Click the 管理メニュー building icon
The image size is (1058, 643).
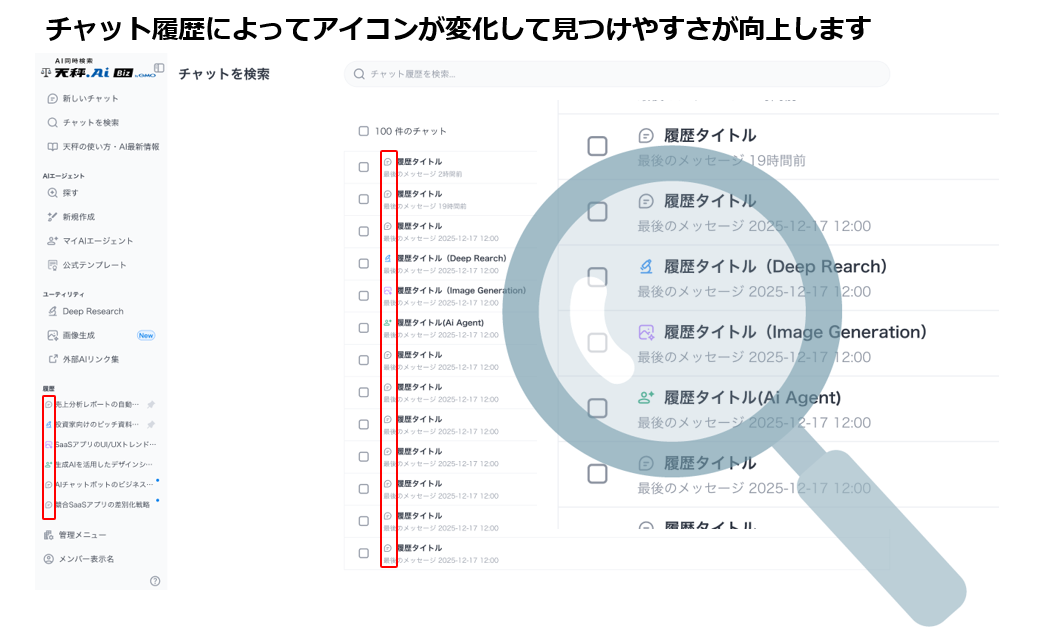tap(49, 535)
